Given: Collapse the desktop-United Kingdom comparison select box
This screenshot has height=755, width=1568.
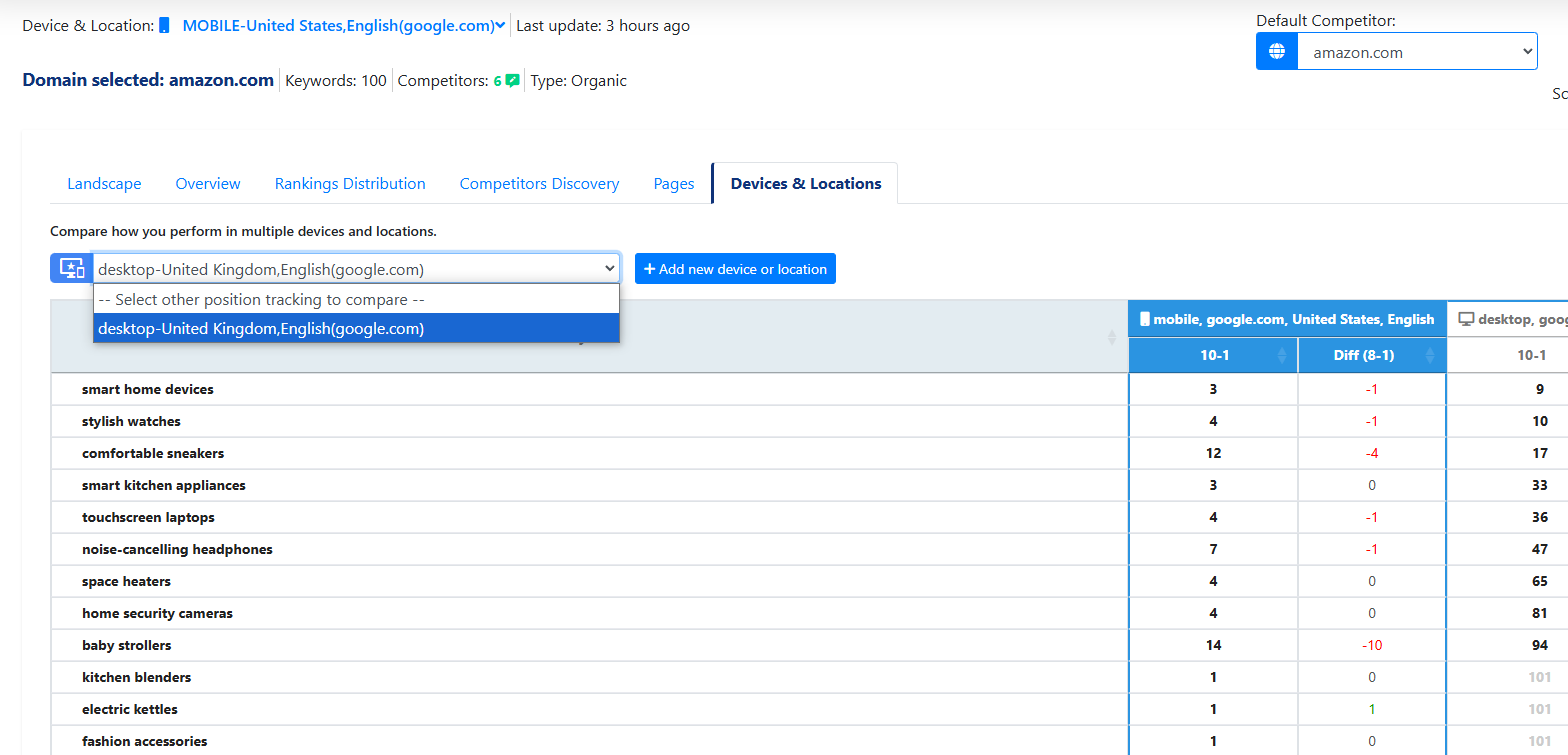Looking at the screenshot, I should pos(356,268).
